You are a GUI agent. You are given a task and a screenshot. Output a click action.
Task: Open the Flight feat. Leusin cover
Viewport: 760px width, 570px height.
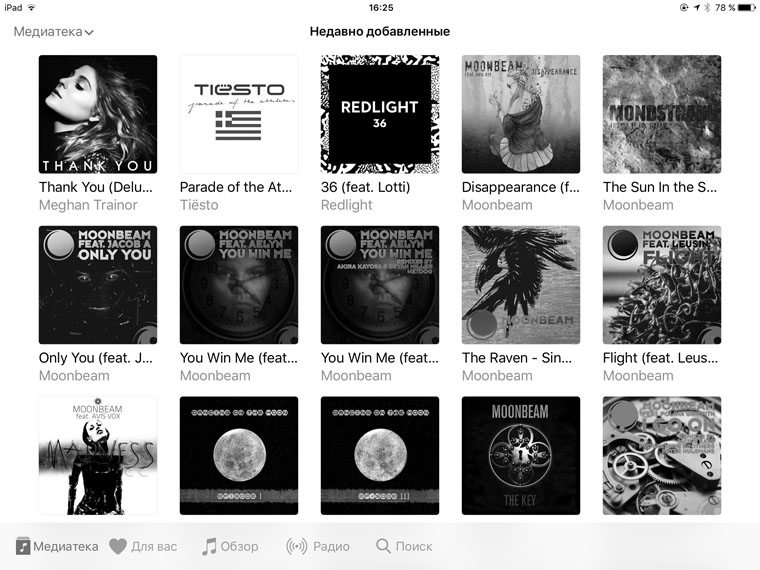662,285
